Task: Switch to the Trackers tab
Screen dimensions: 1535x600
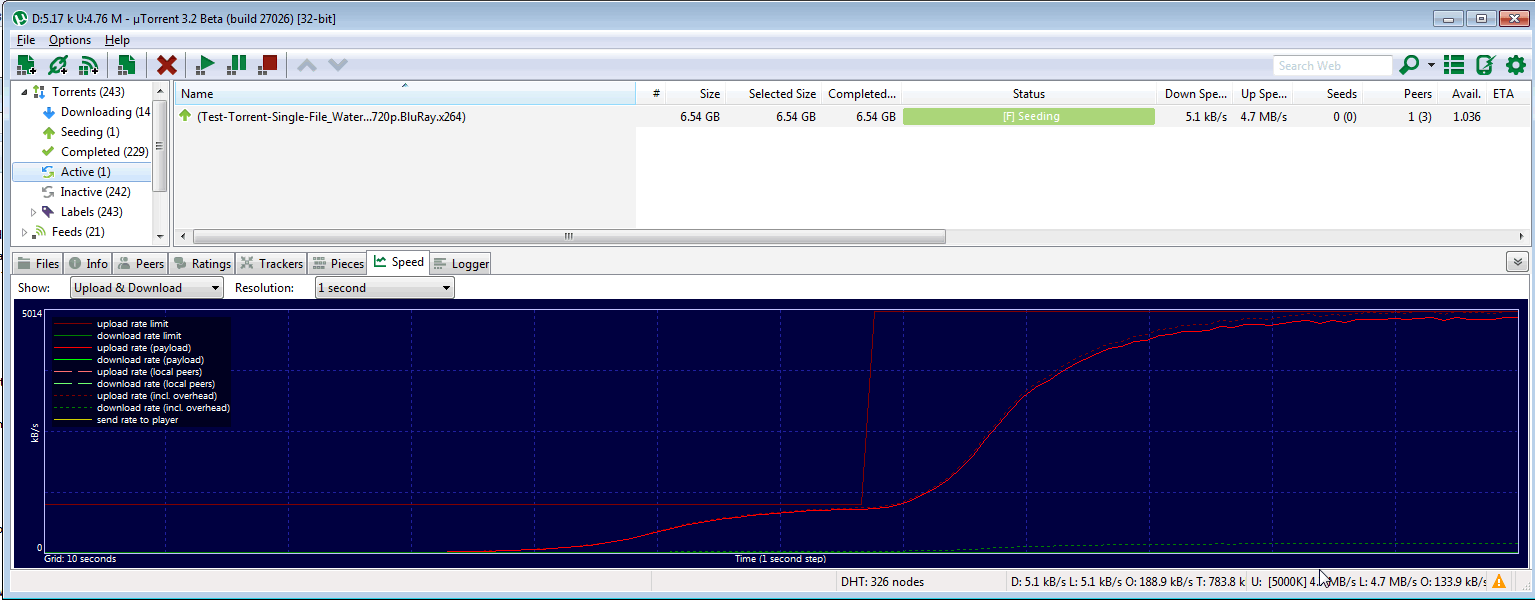Action: [271, 263]
